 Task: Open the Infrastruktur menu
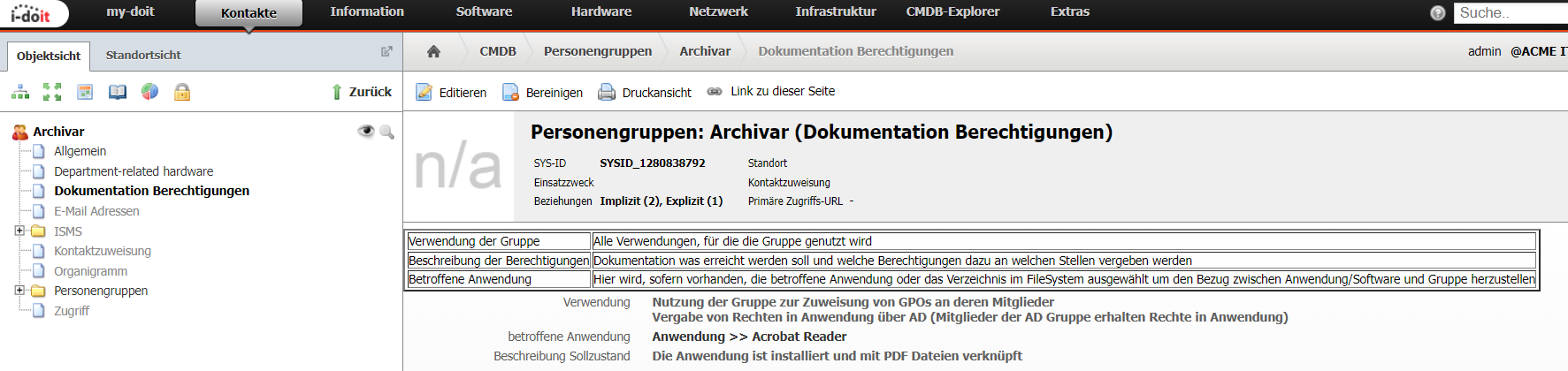836,11
